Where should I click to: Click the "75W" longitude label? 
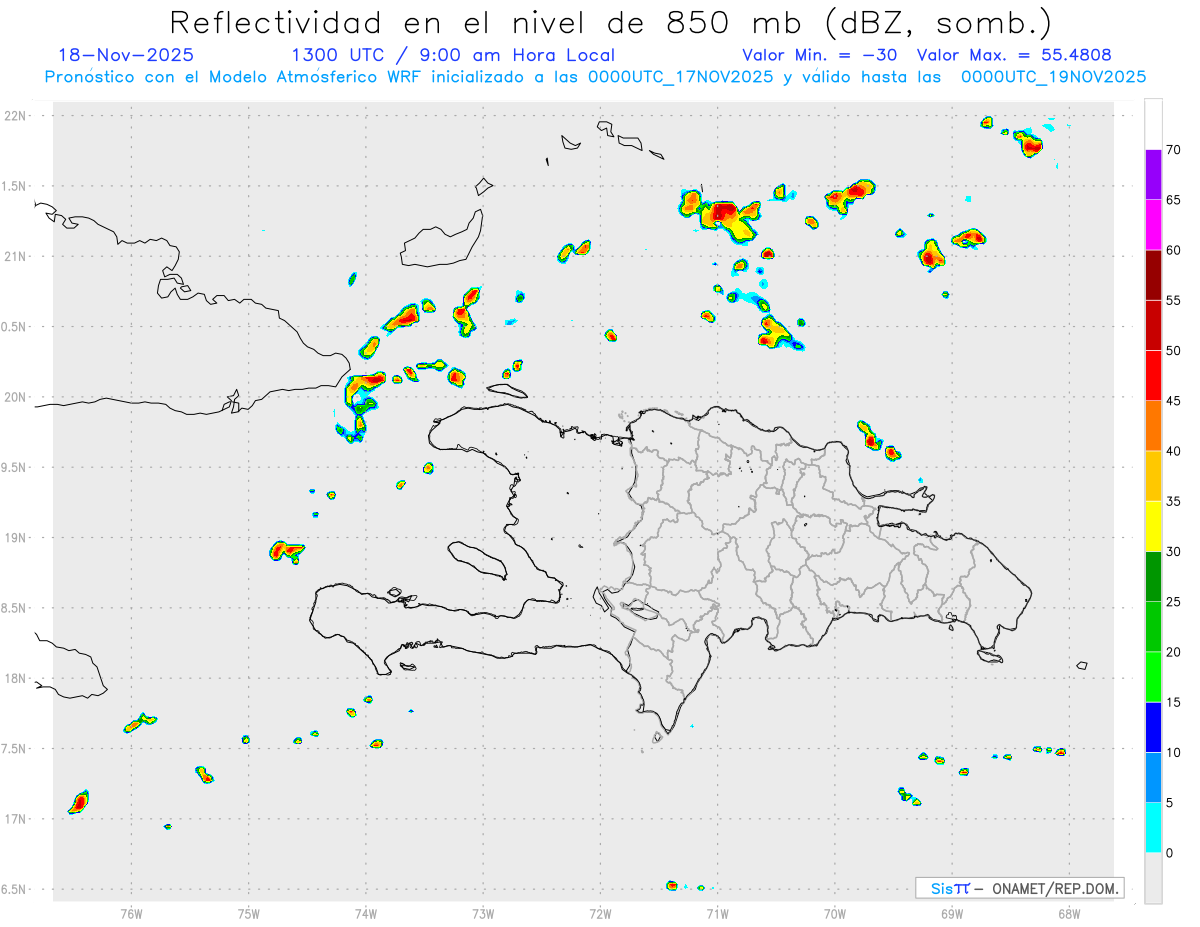[249, 913]
